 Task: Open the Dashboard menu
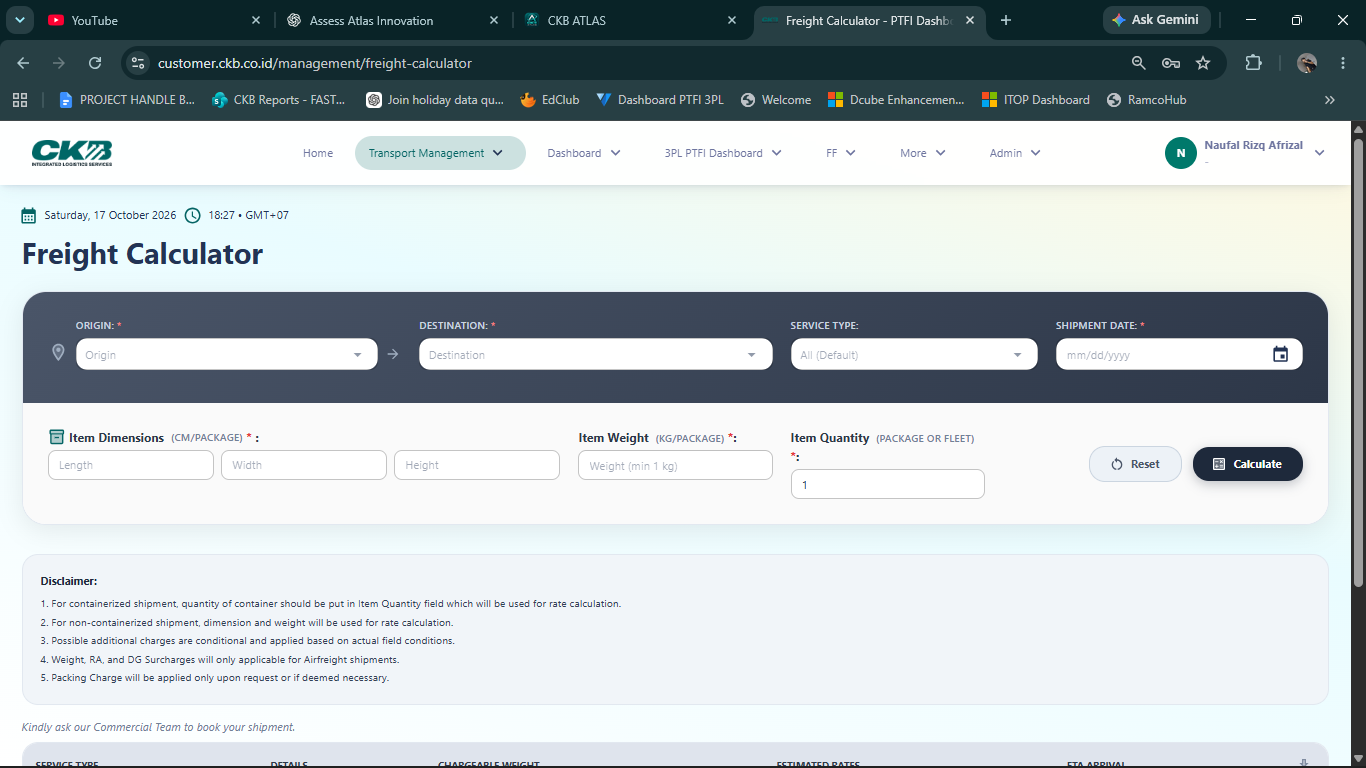click(x=584, y=153)
